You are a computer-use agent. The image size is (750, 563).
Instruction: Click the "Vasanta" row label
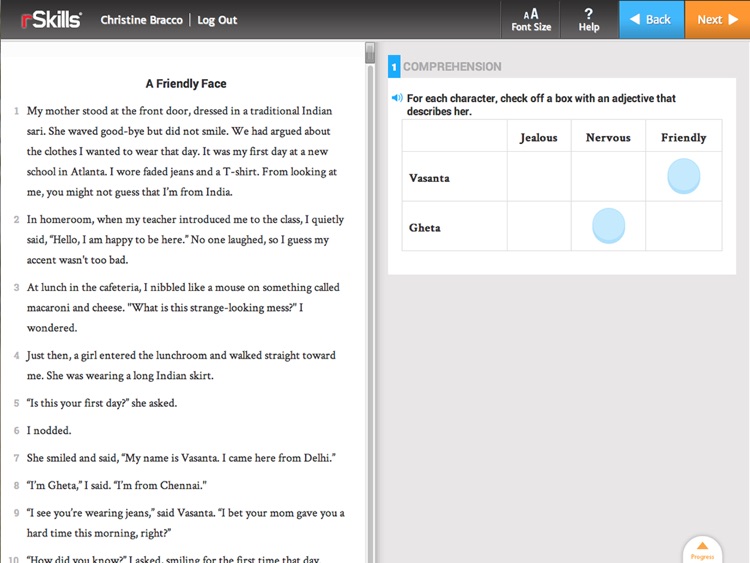(x=429, y=178)
